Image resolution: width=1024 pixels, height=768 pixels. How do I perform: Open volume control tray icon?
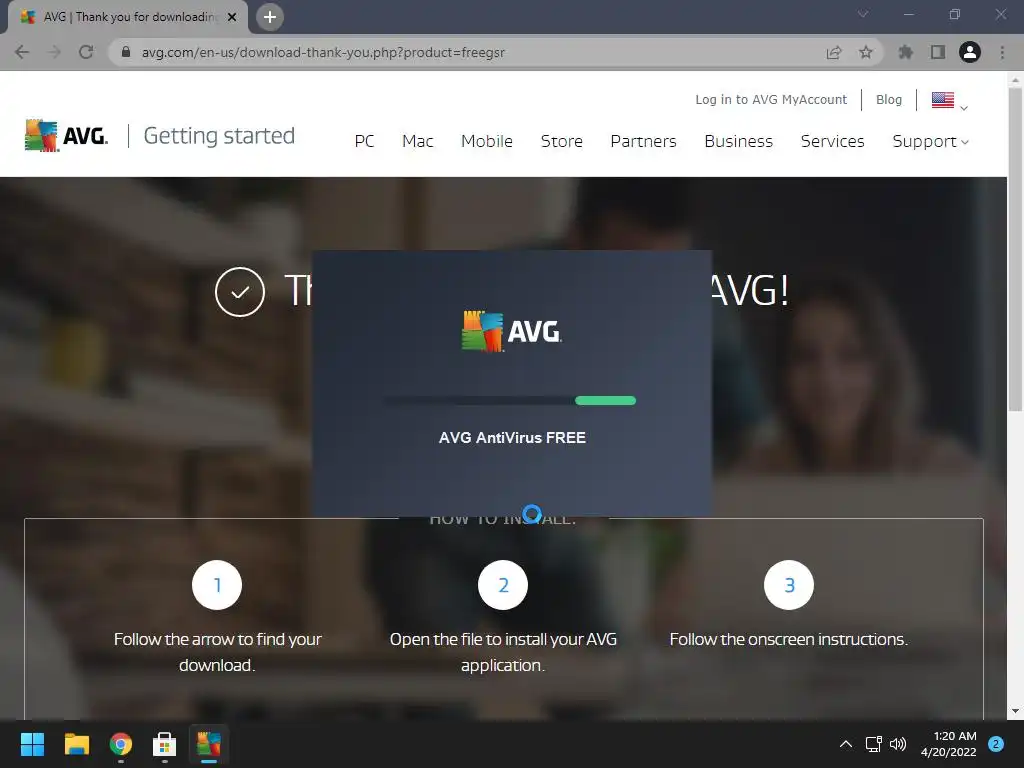click(x=898, y=744)
